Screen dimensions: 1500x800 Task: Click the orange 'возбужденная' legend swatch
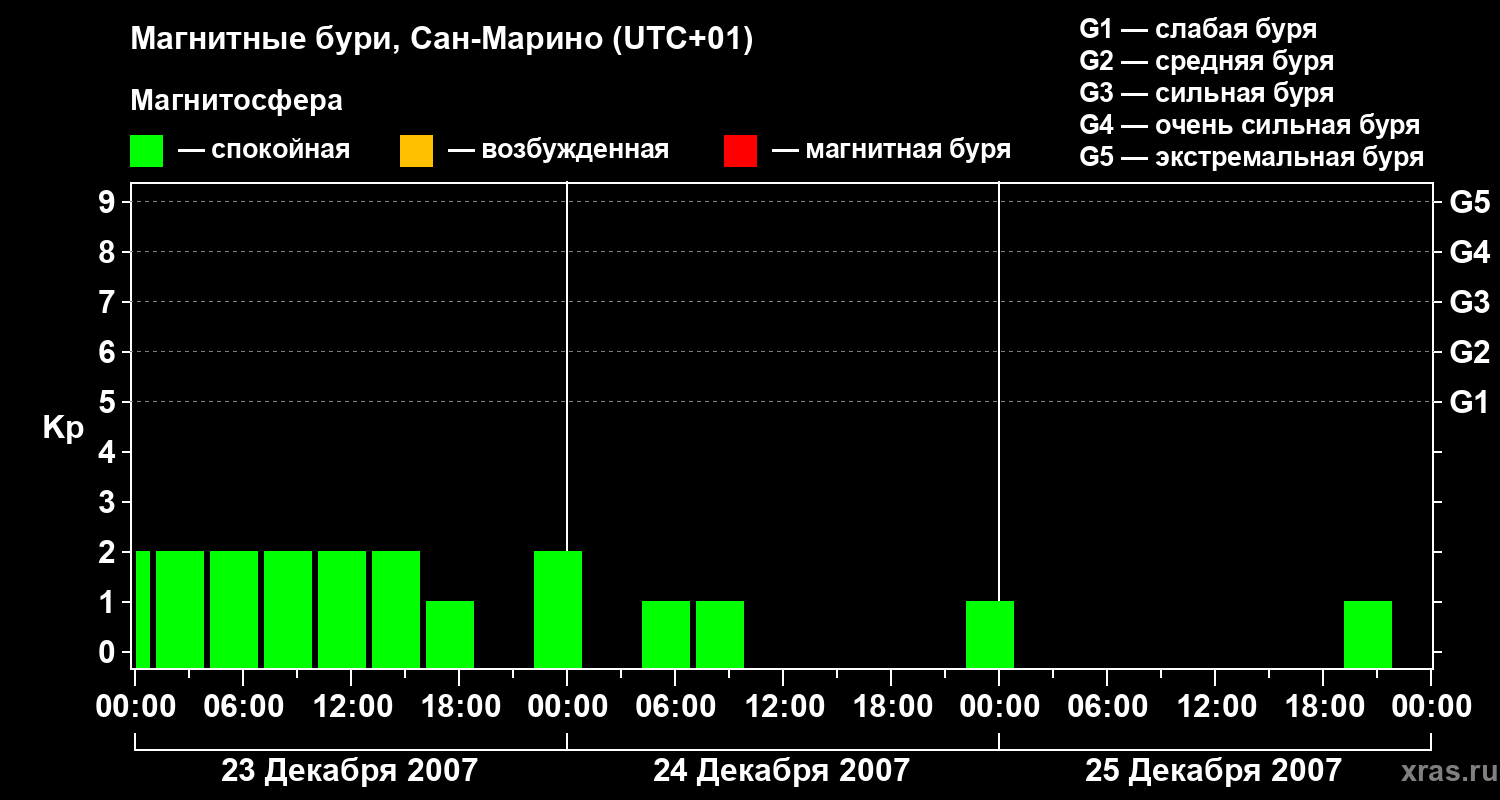(416, 151)
